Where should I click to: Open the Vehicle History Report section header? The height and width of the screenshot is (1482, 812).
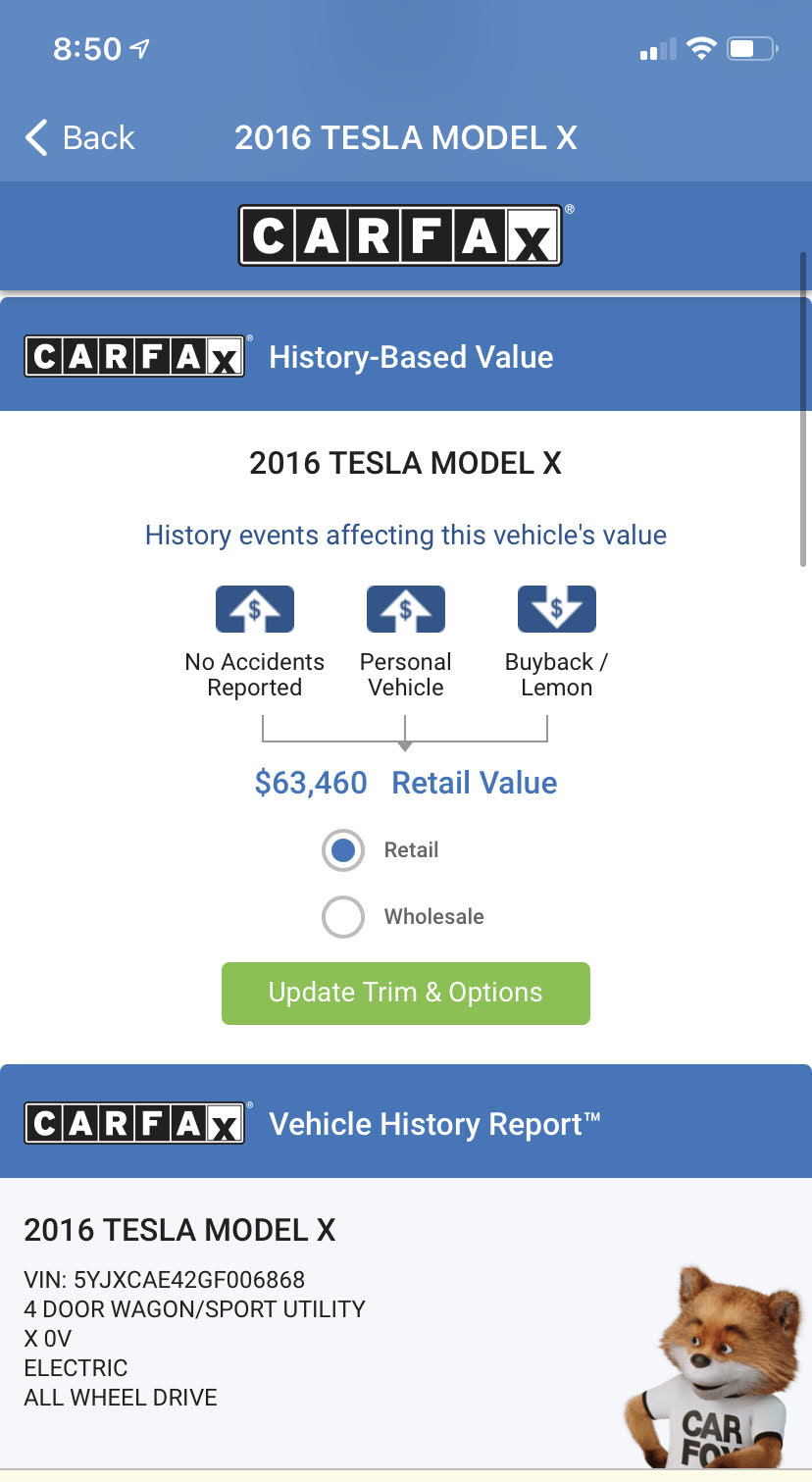[433, 1124]
